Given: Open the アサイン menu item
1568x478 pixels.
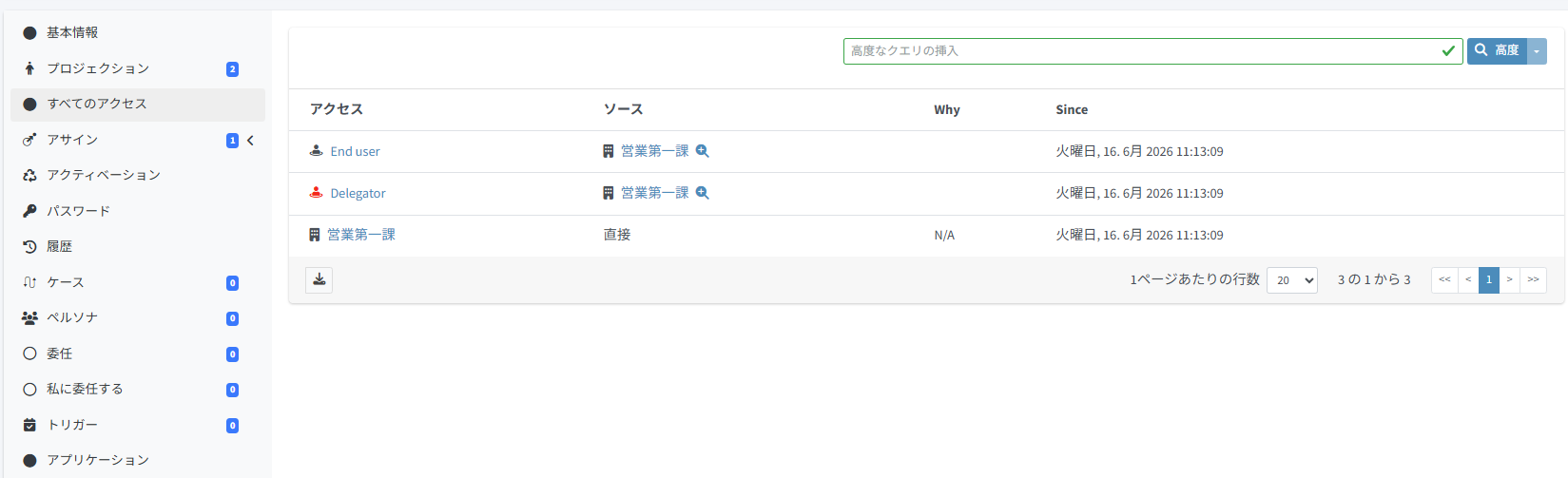Looking at the screenshot, I should 138,140.
